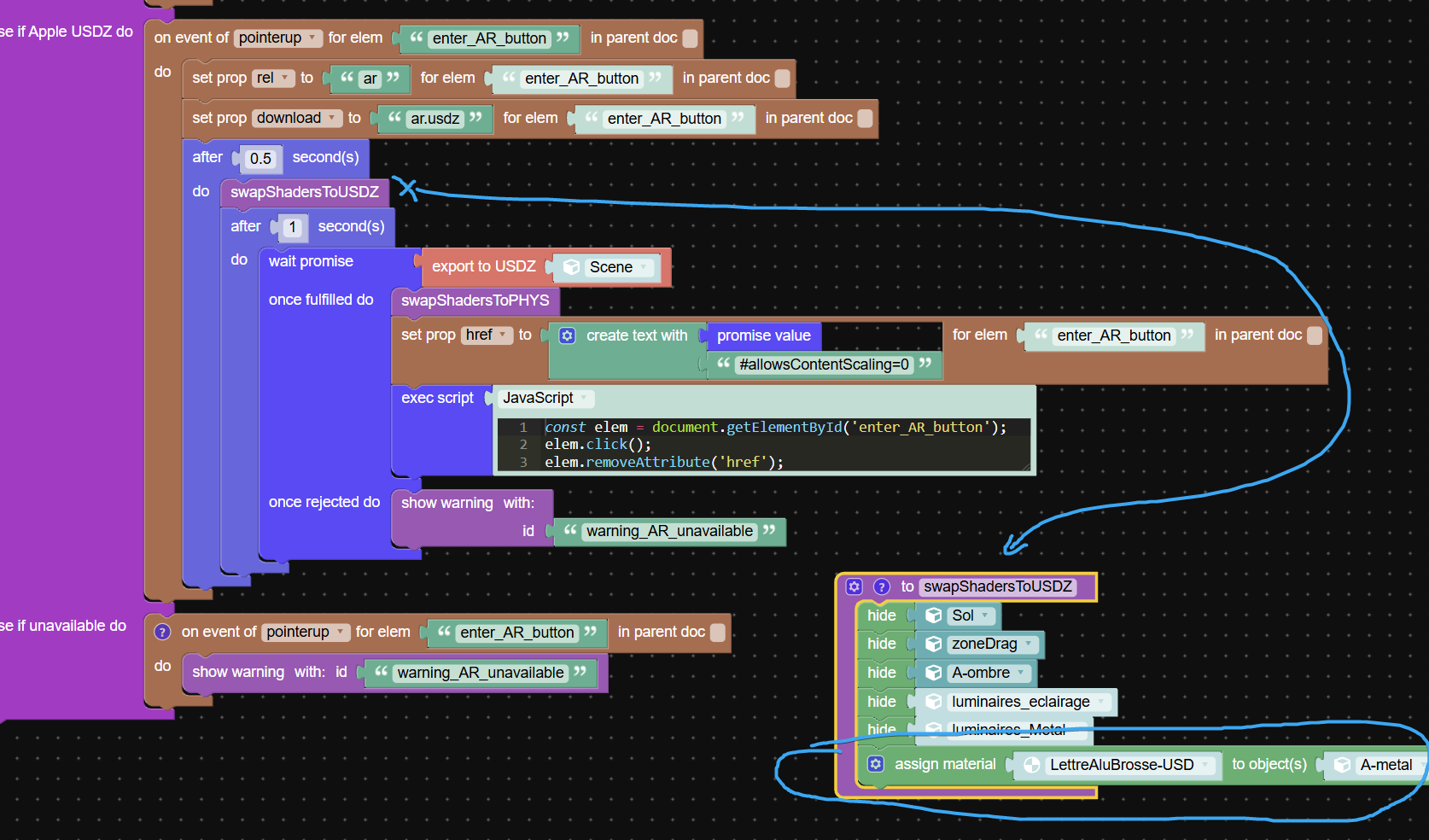The image size is (1429, 840).
Task: Click question mark icon on unavailable event block
Action: (162, 632)
